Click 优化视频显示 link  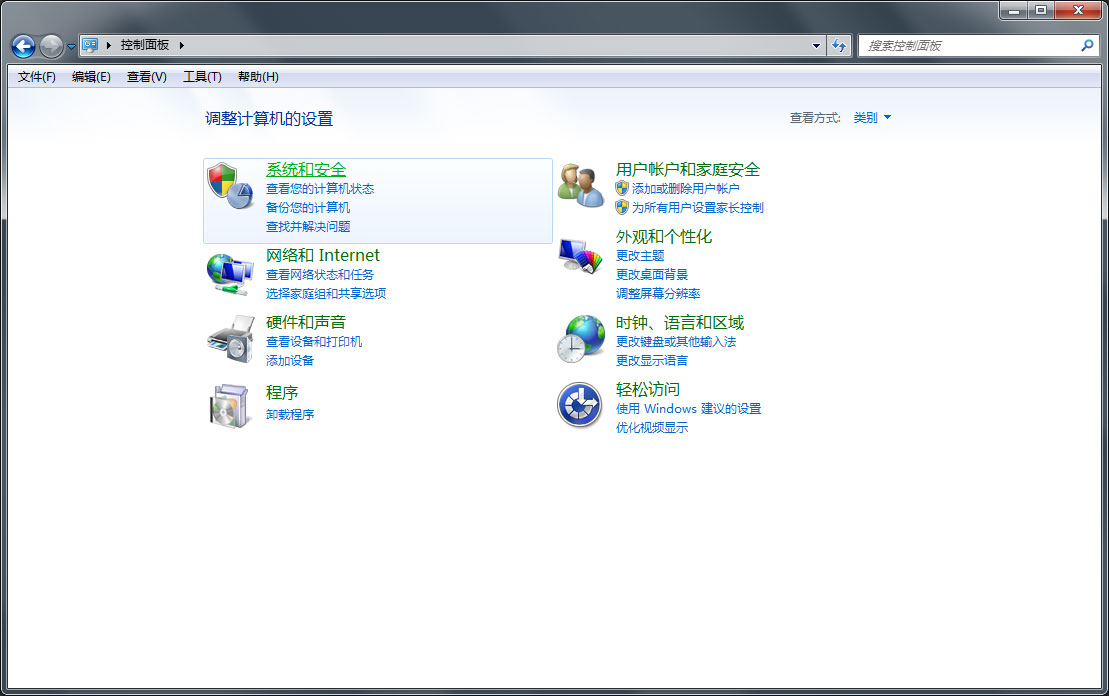[x=651, y=428]
